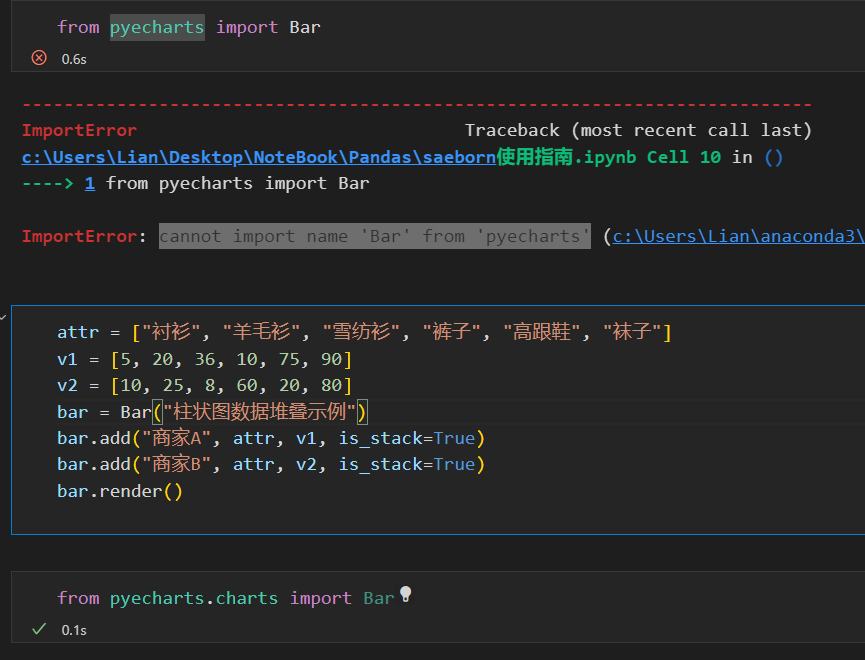Click the v2 values list line

[x=204, y=386]
